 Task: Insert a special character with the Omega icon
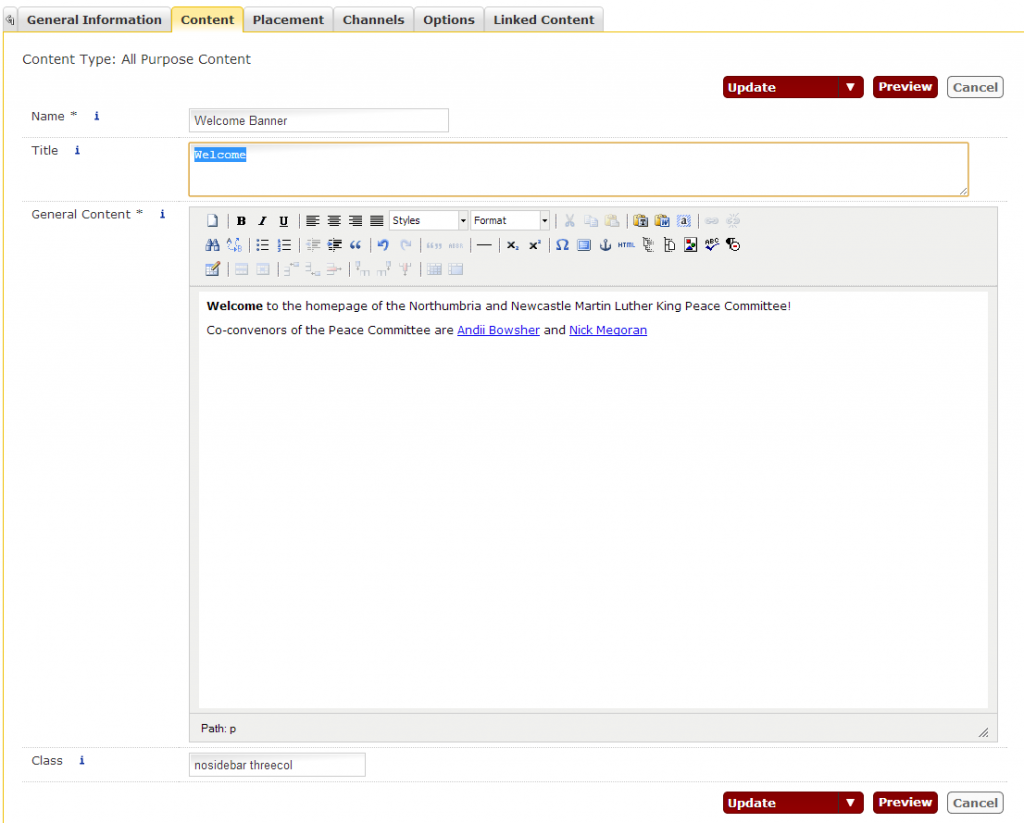(561, 245)
